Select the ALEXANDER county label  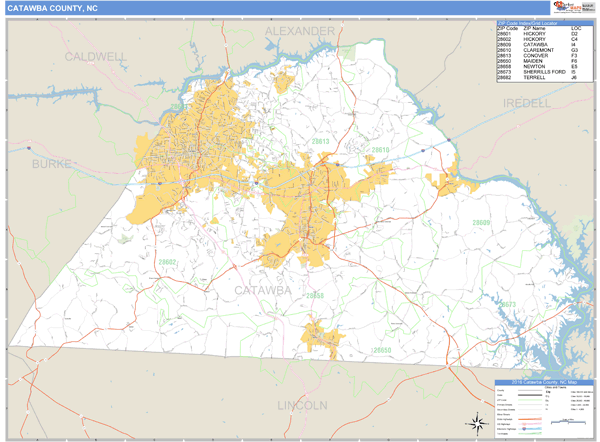tap(300, 32)
